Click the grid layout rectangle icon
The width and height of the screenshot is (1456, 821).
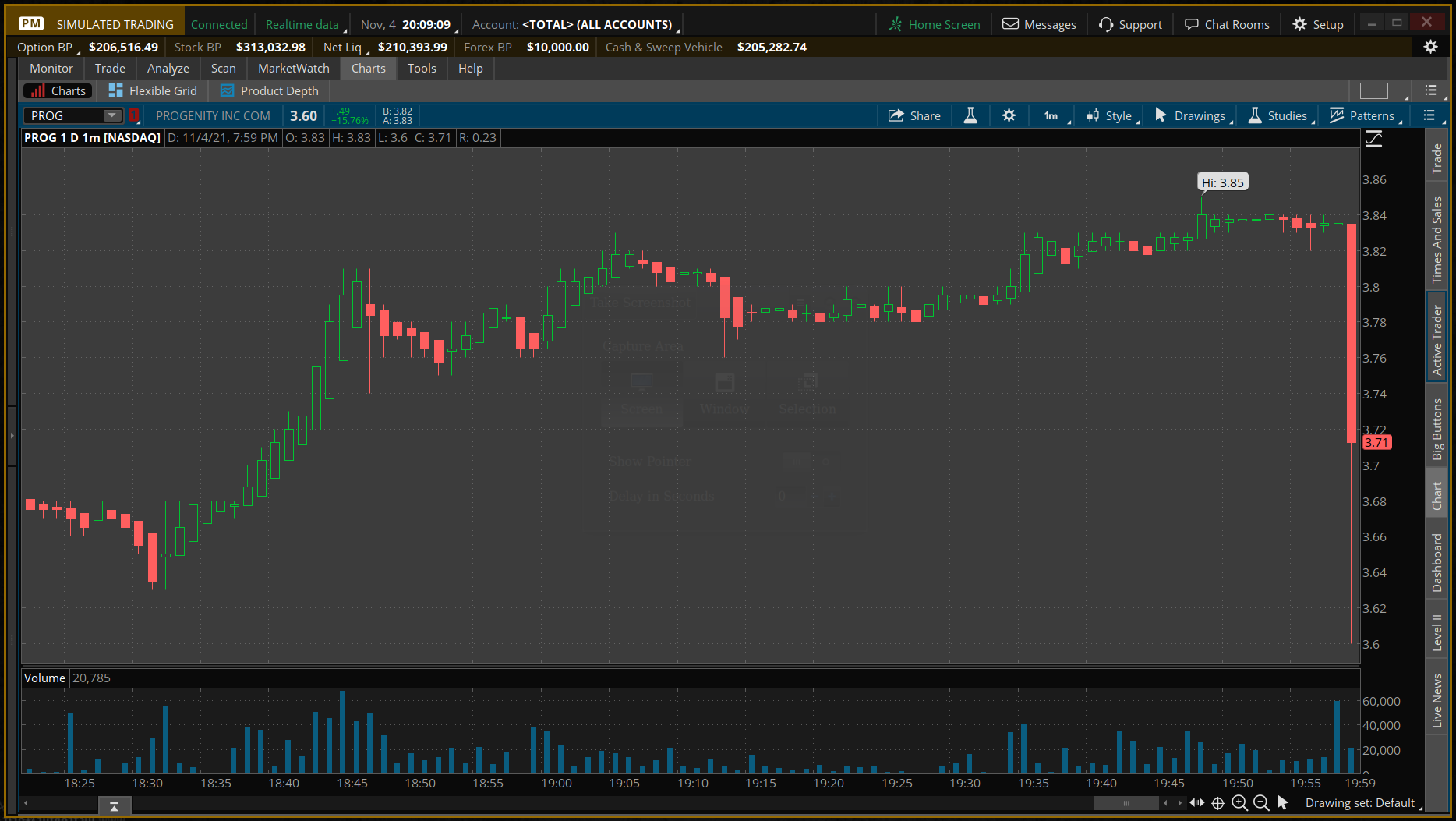[1373, 90]
